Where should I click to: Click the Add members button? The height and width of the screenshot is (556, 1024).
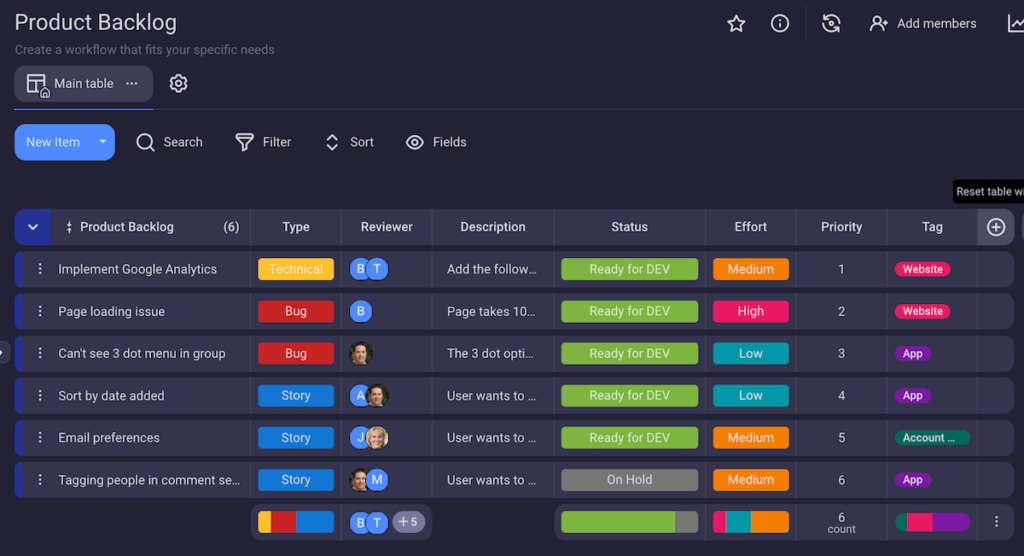pos(923,24)
